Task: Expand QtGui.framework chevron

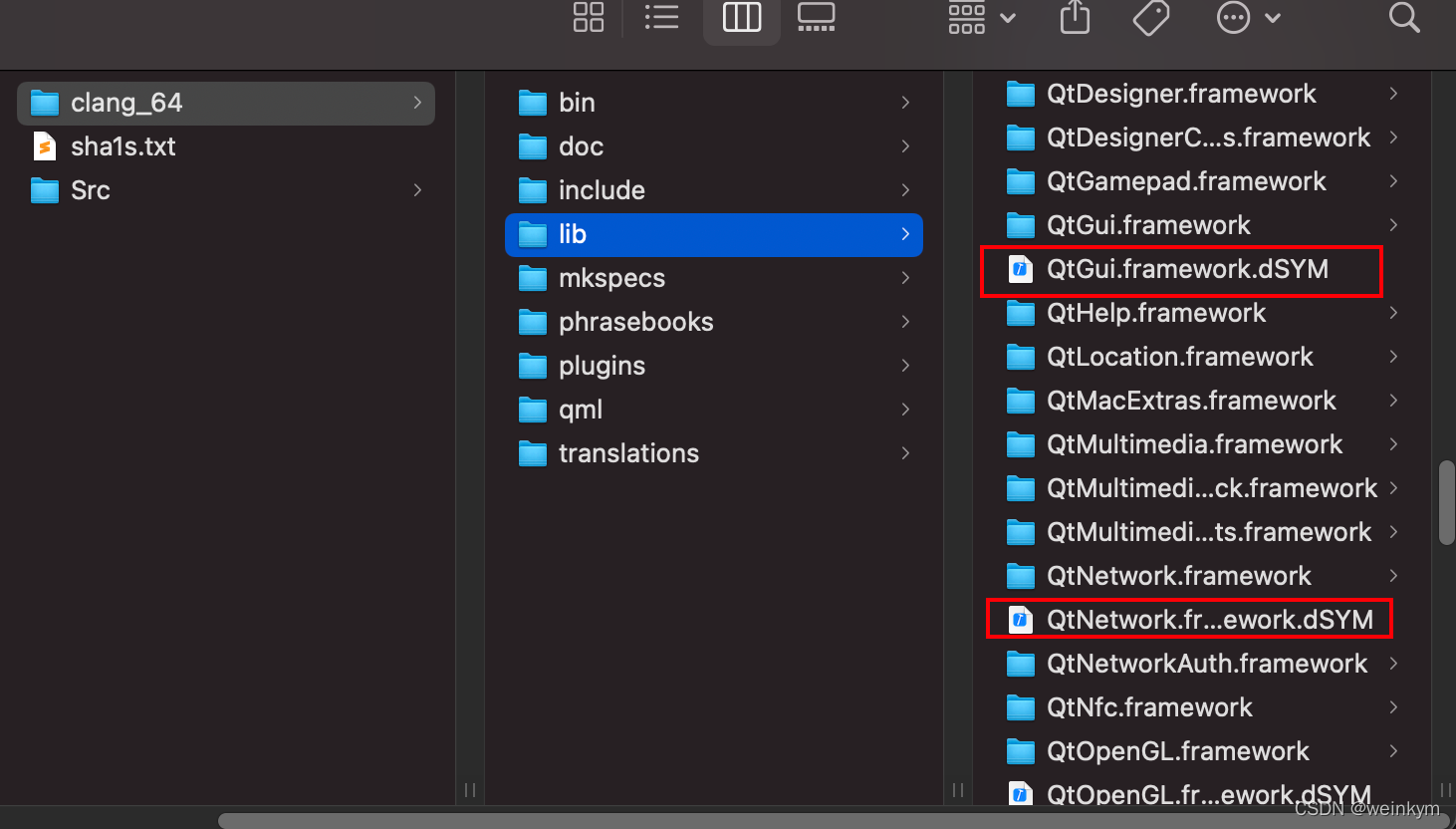Action: (1393, 225)
